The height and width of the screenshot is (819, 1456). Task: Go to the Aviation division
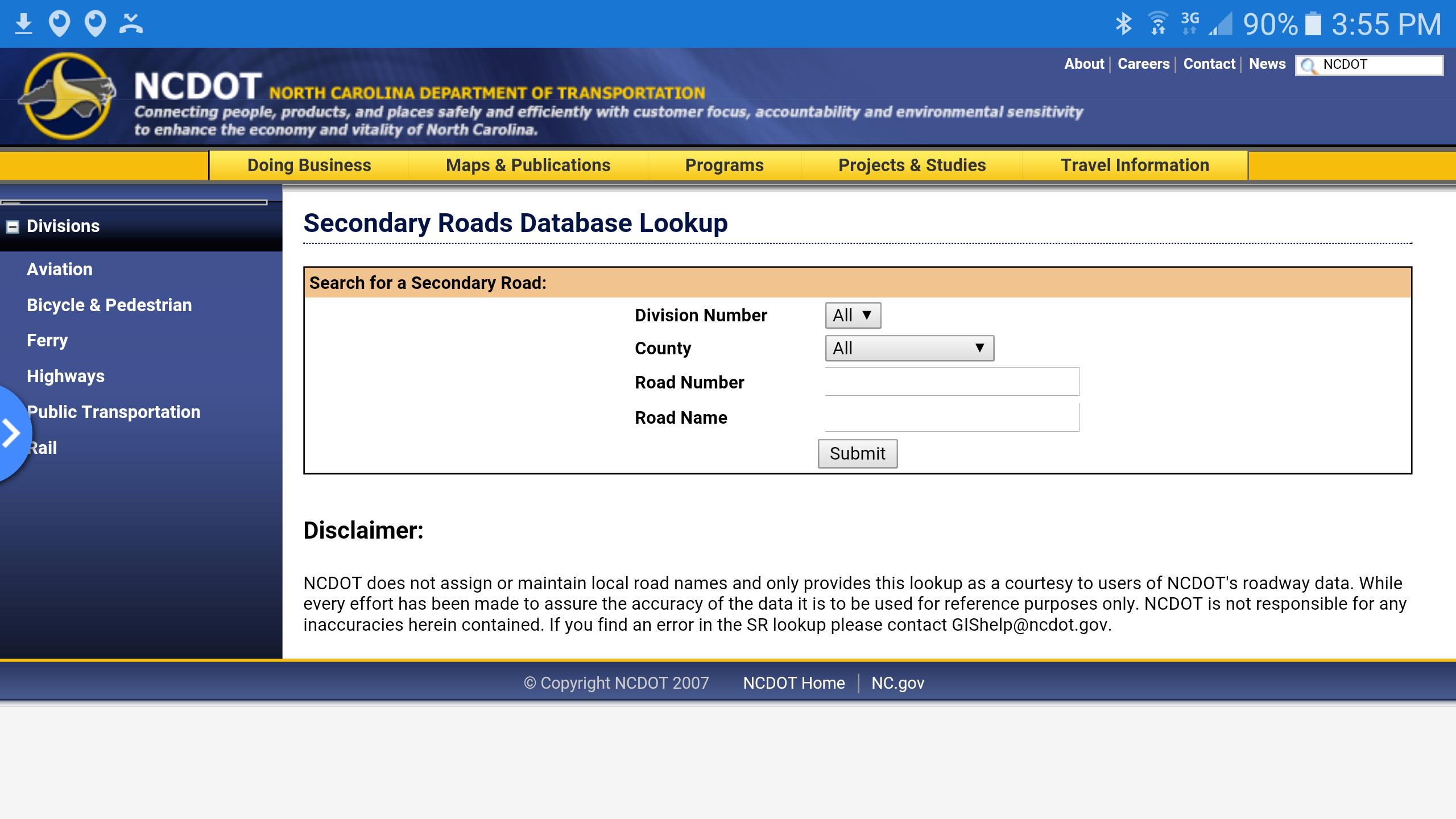(60, 269)
